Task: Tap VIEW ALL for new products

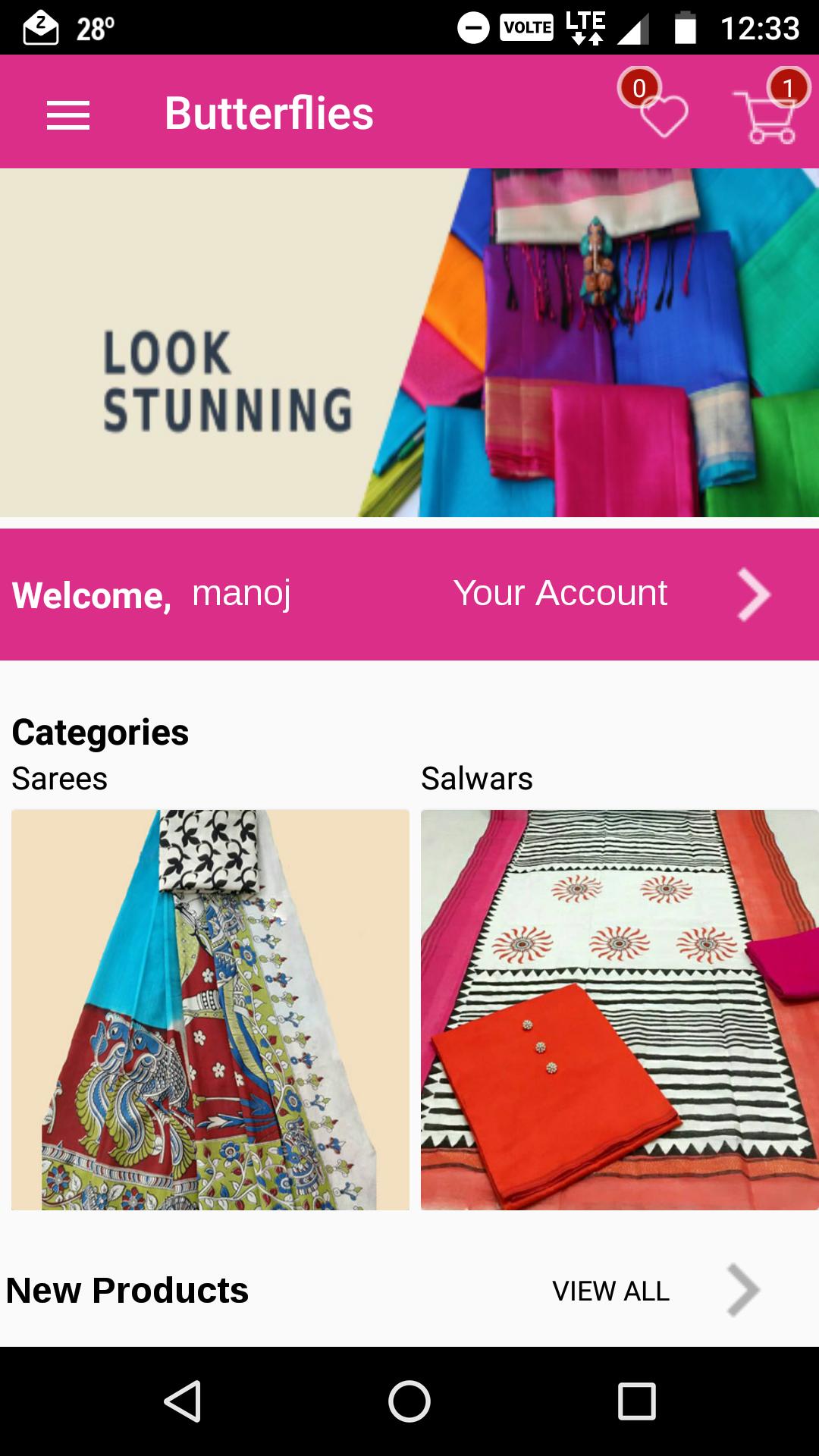Action: click(x=611, y=1291)
